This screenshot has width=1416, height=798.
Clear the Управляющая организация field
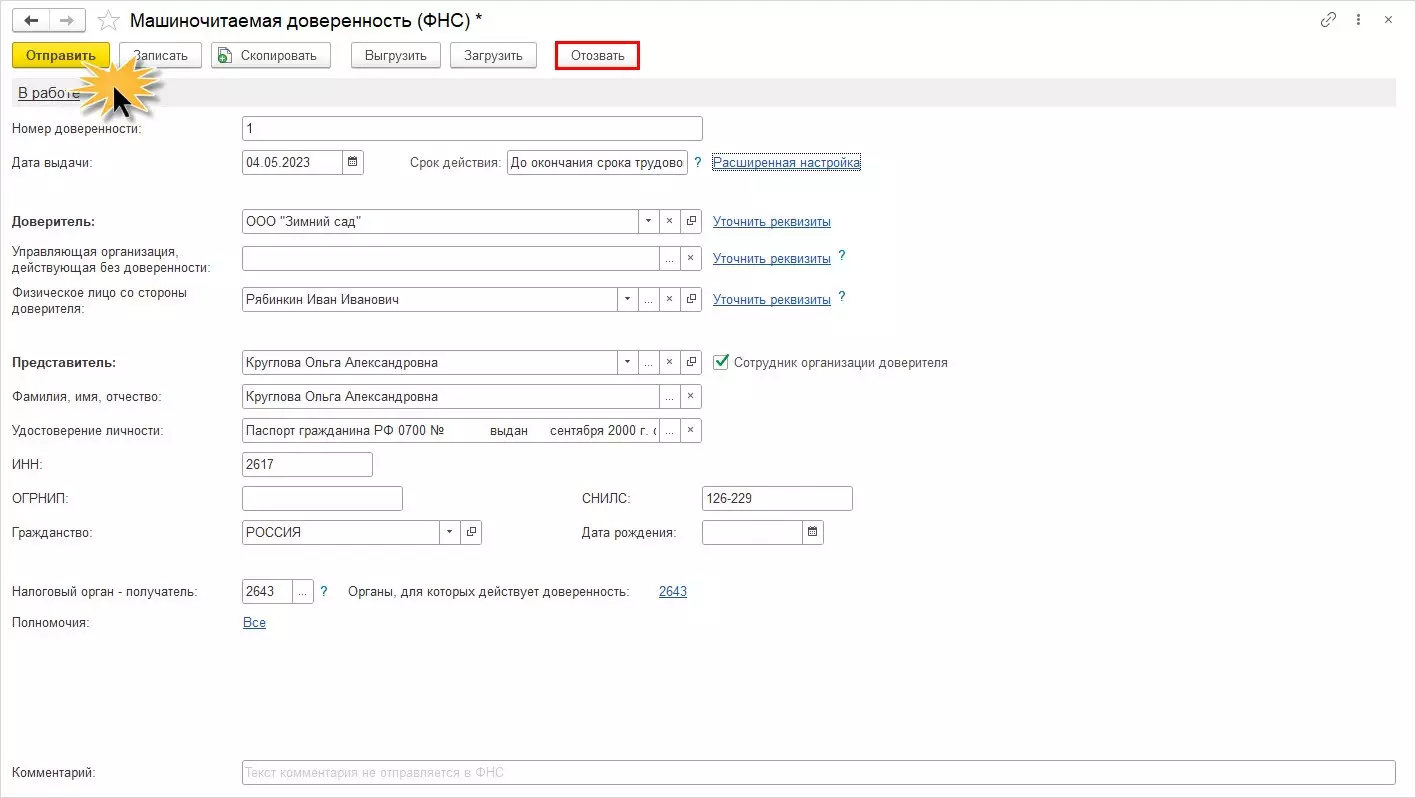(691, 258)
